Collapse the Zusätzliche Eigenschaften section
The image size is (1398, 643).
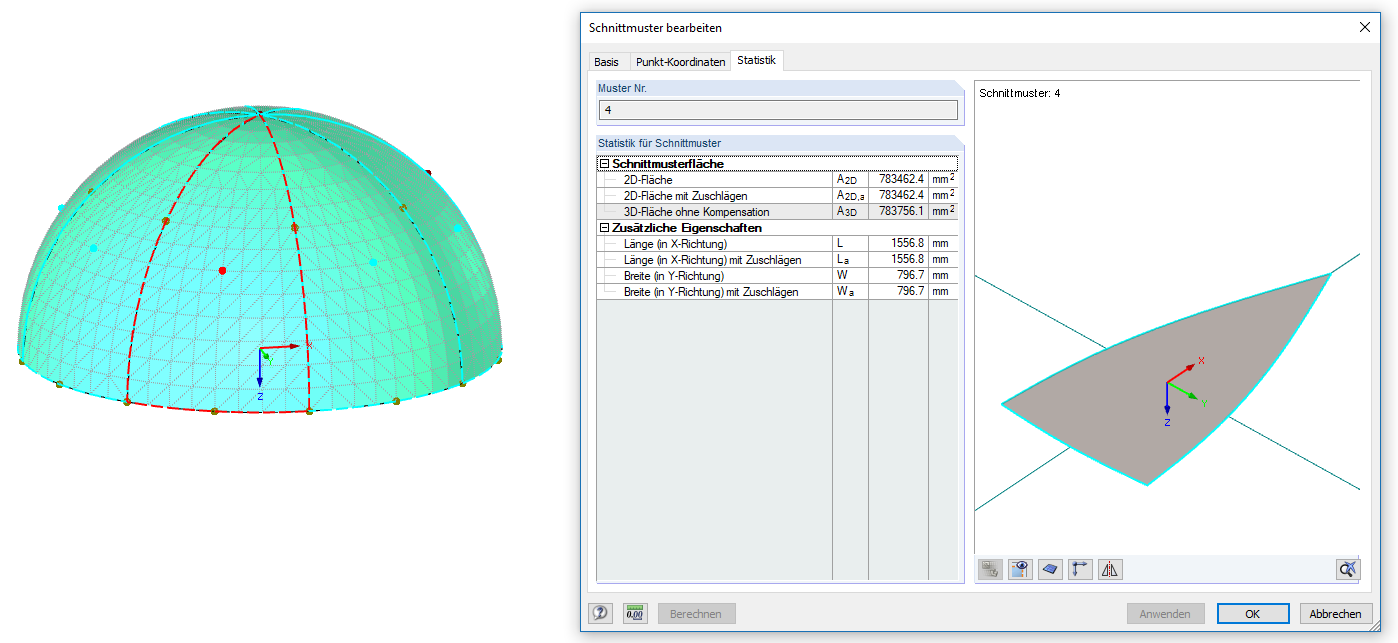click(x=604, y=227)
